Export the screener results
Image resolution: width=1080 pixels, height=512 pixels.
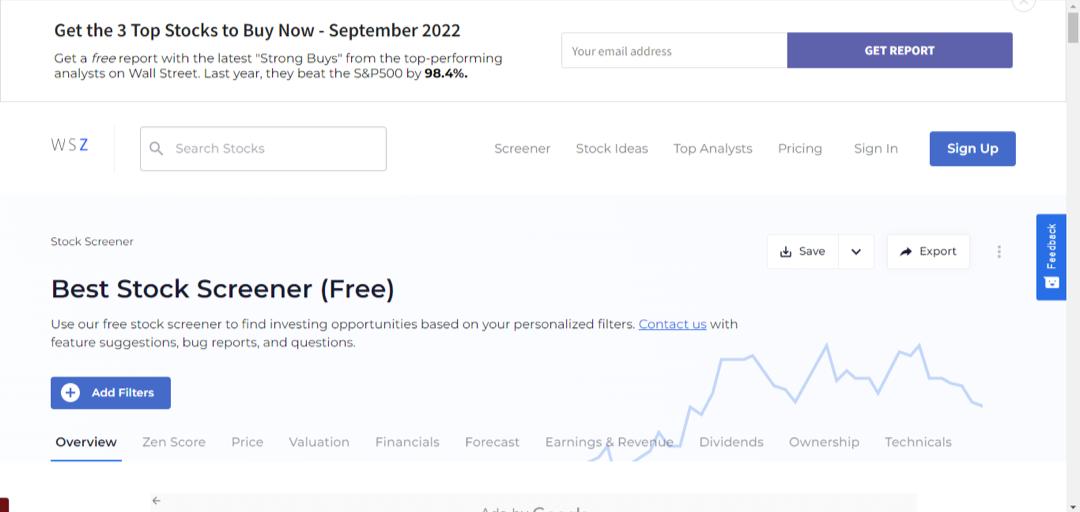pyautogui.click(x=928, y=252)
